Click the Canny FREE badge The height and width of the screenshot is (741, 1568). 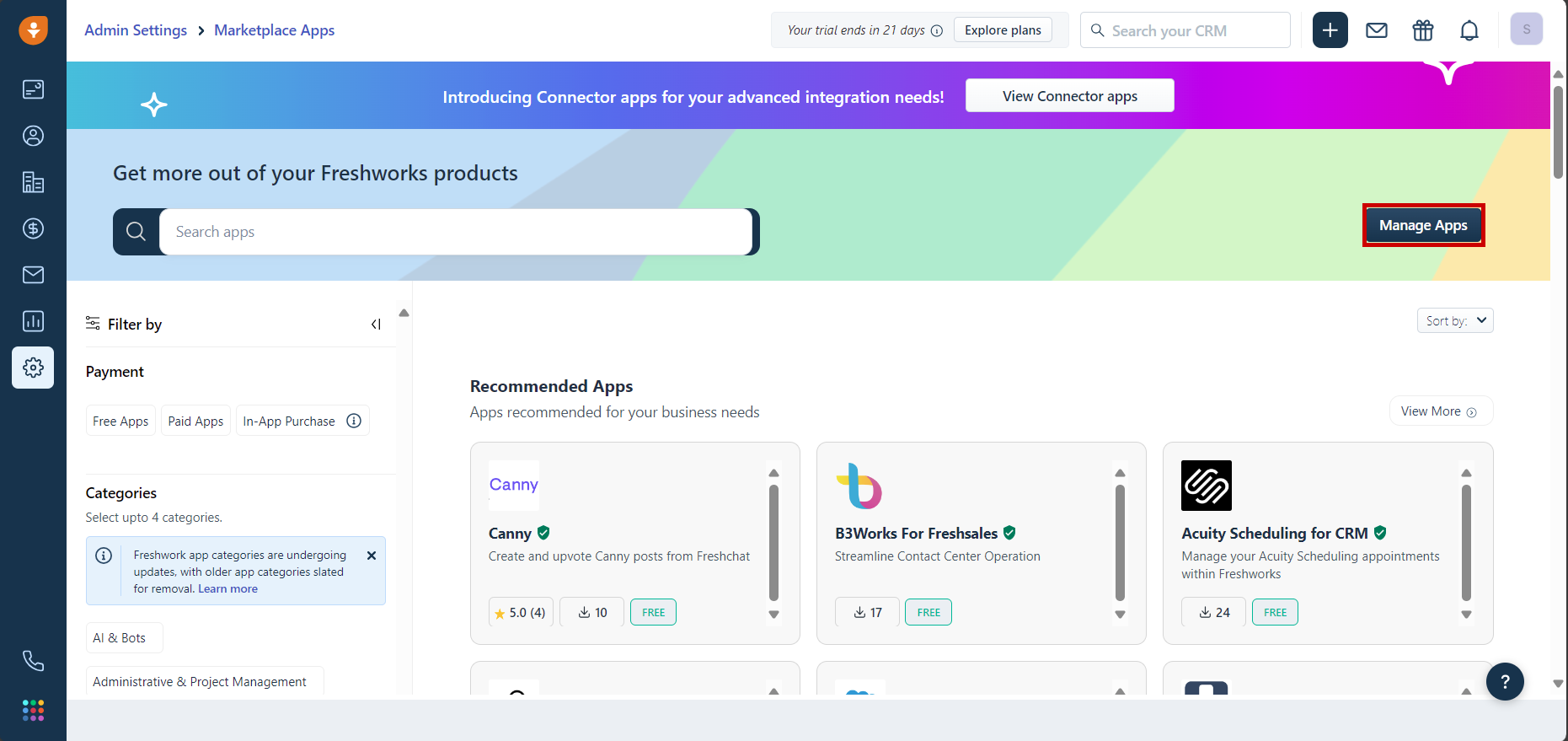click(x=653, y=612)
